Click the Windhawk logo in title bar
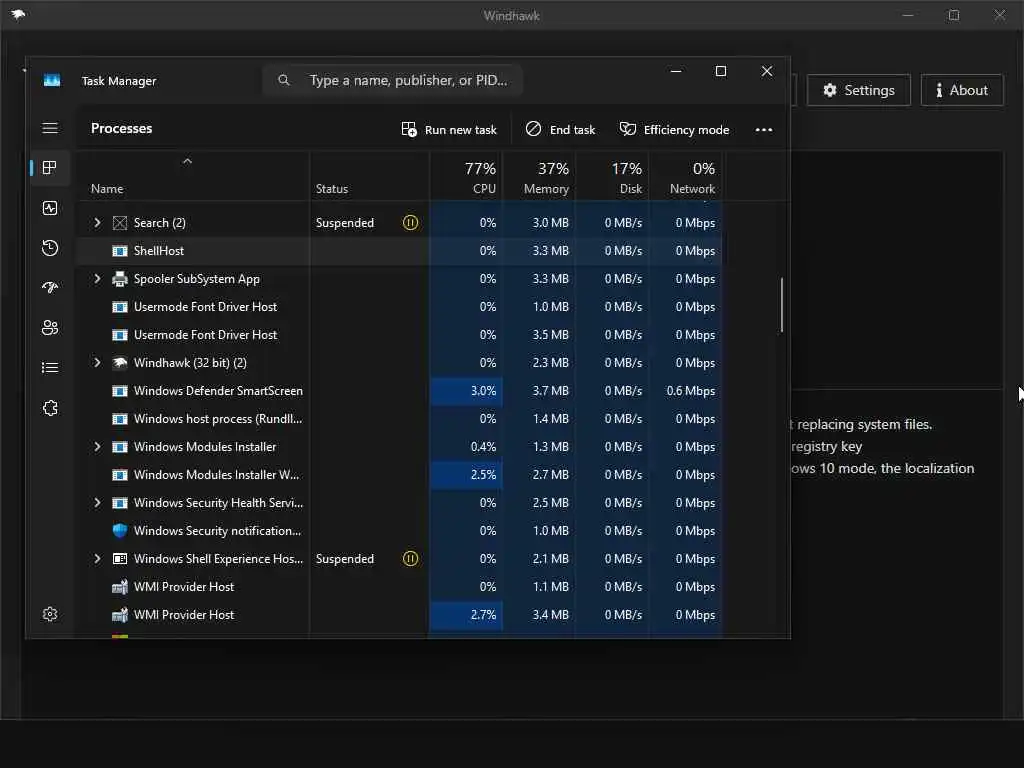Image resolution: width=1024 pixels, height=768 pixels. tap(18, 14)
